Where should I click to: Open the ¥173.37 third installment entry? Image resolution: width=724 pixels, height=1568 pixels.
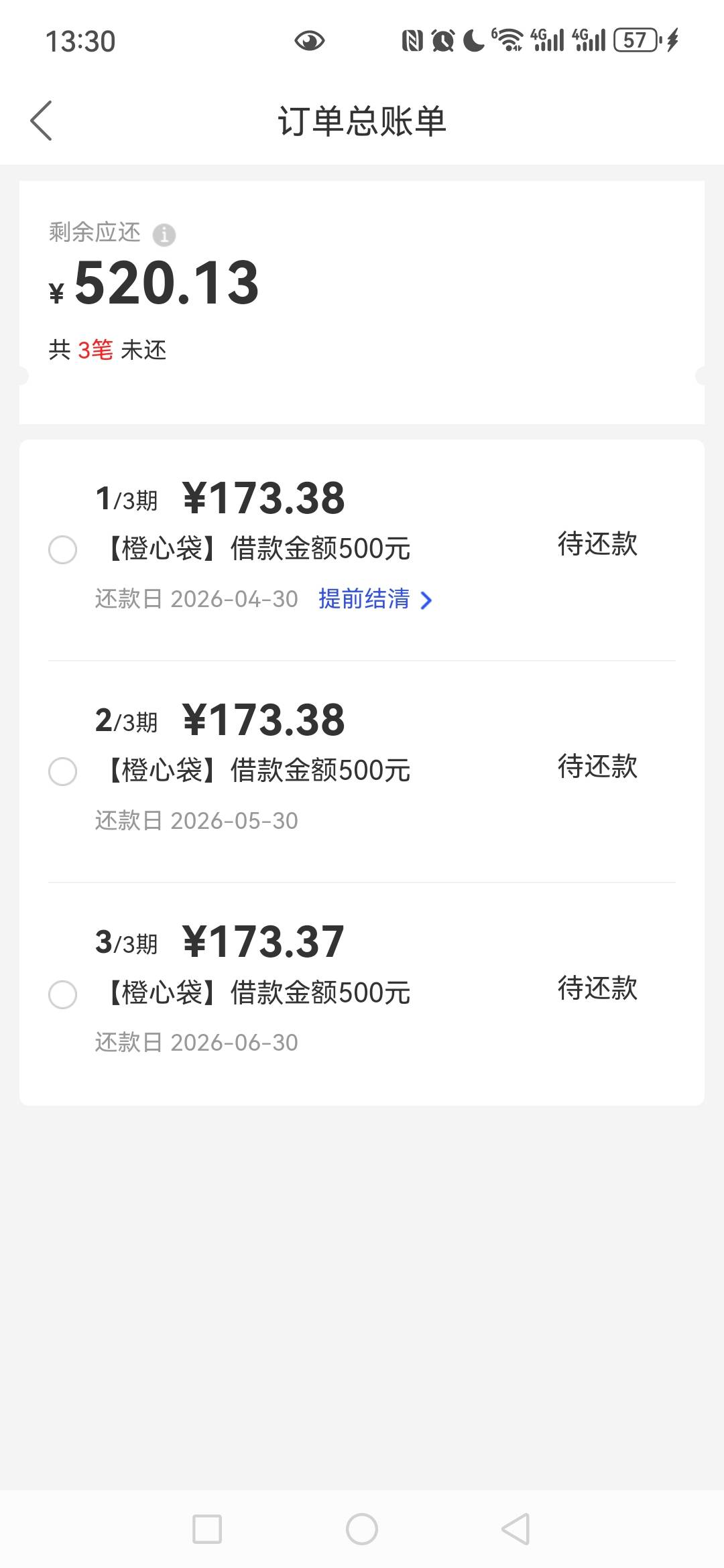pyautogui.click(x=263, y=942)
